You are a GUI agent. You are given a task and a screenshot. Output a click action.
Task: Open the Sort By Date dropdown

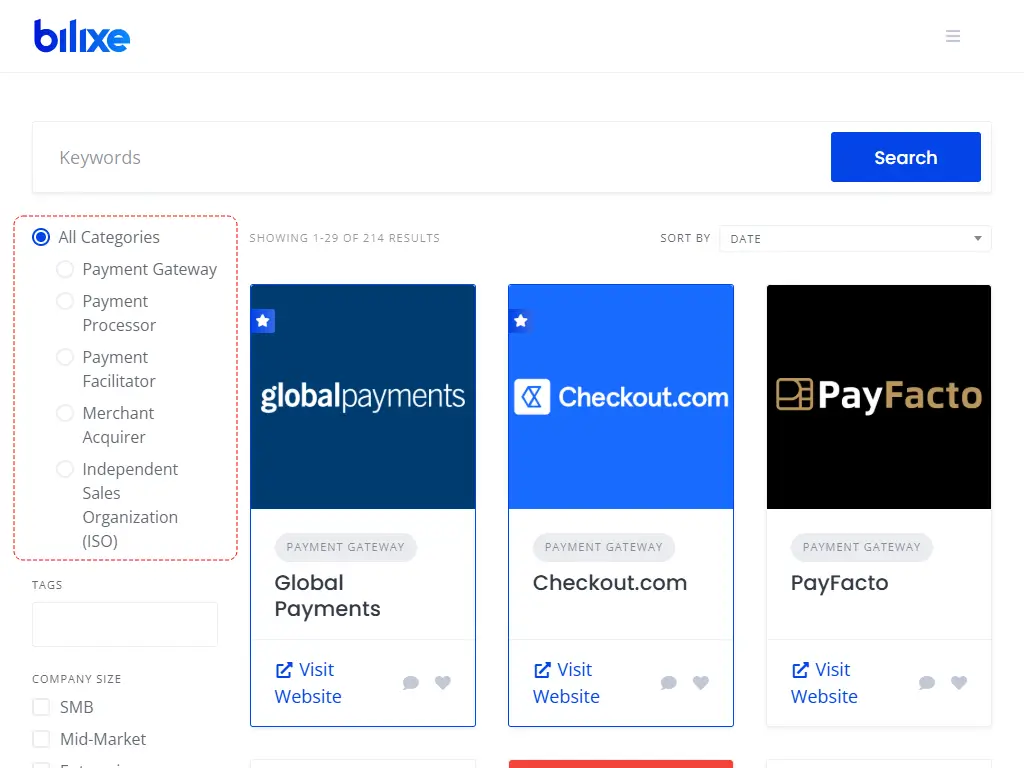(855, 238)
